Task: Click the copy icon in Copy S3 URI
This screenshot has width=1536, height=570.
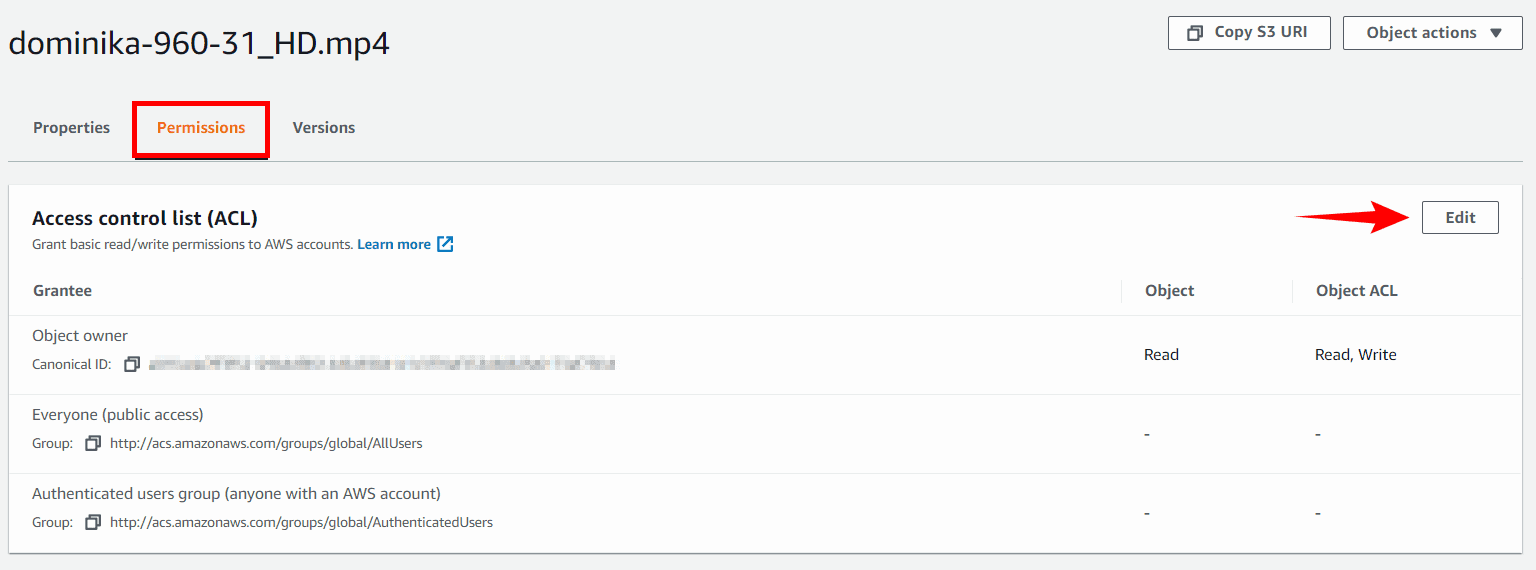Action: click(1194, 33)
